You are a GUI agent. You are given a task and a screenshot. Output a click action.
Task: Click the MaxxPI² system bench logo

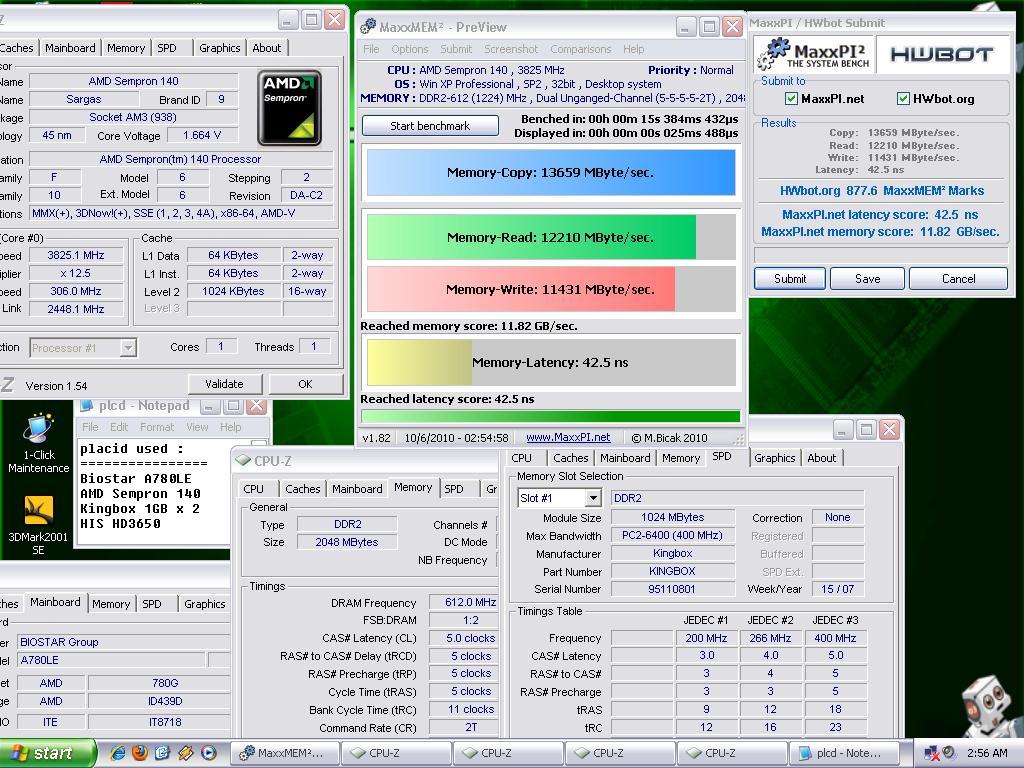point(813,54)
